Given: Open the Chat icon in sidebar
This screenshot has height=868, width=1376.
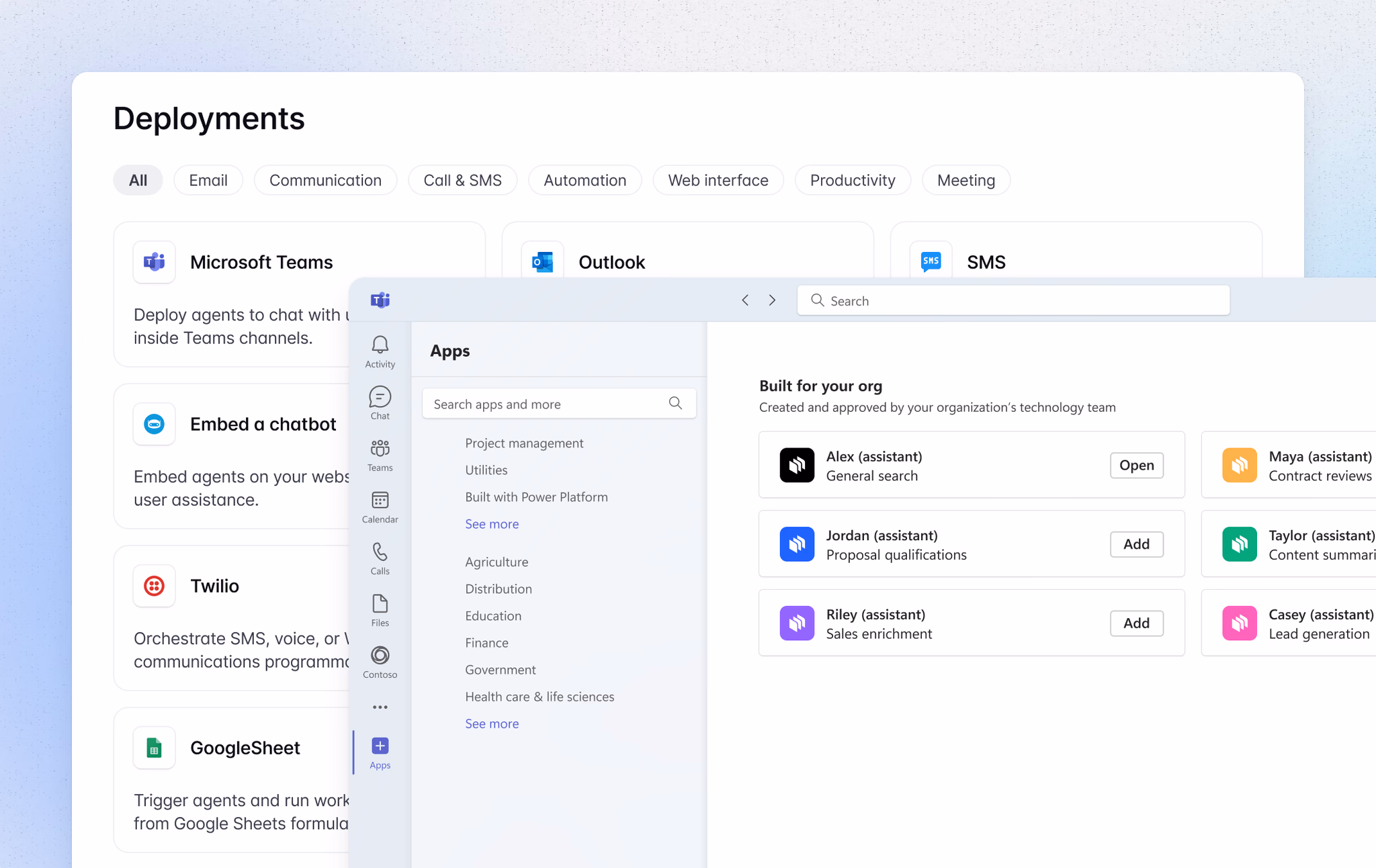Looking at the screenshot, I should [380, 402].
